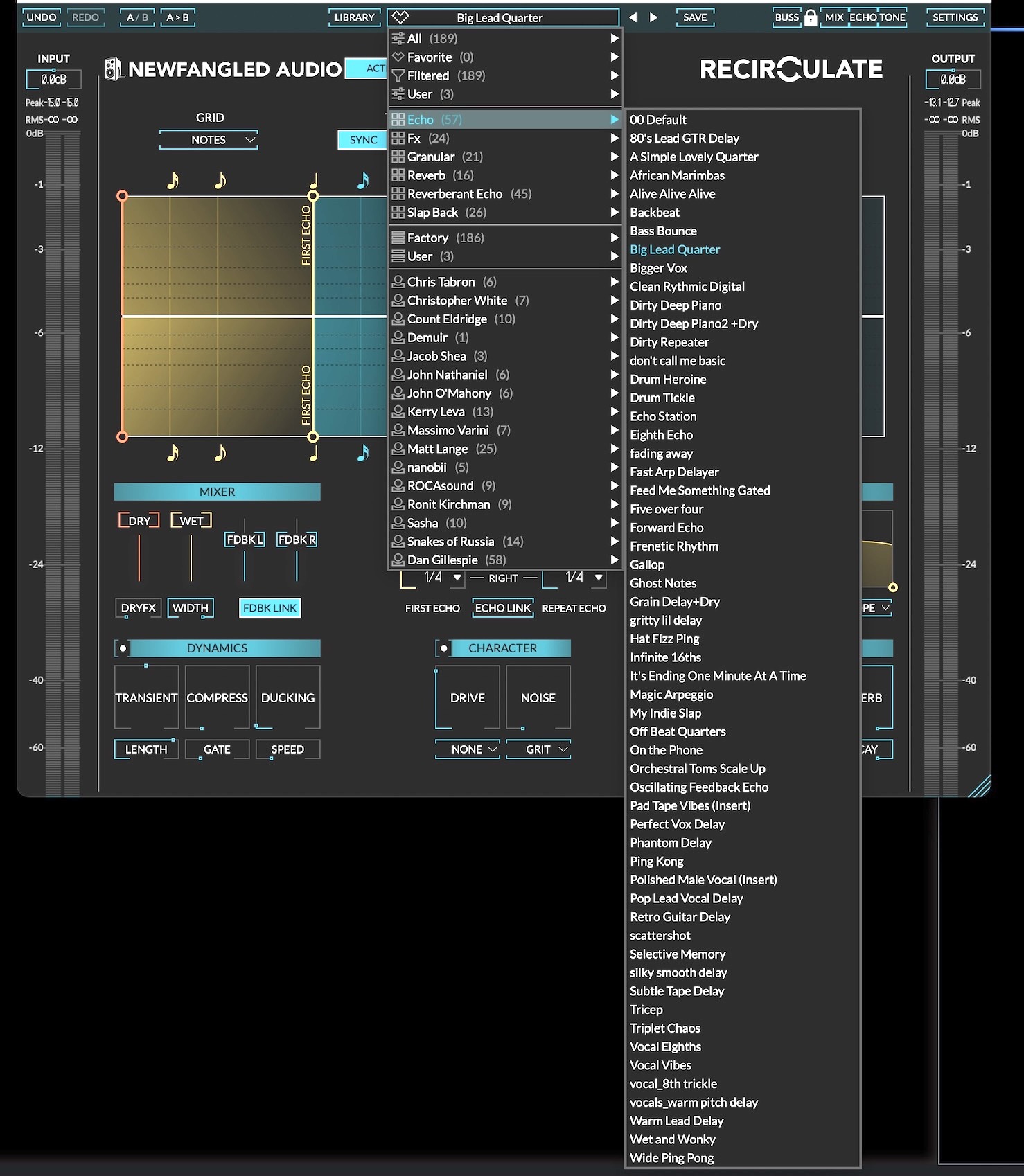Expand the Fx (24) submenu
Screen dimensions: 1024x1176
(x=506, y=138)
